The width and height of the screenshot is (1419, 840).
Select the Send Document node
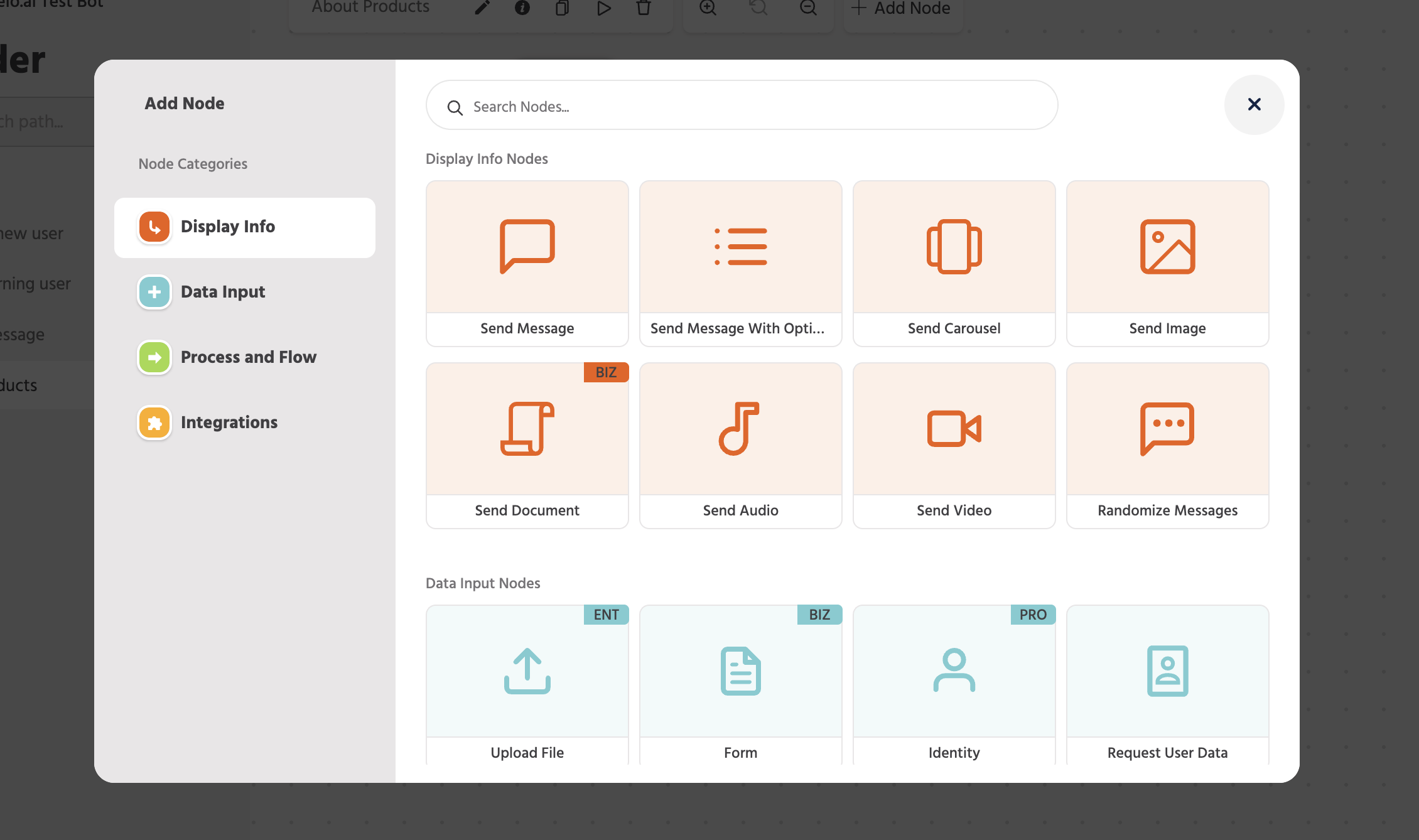point(527,446)
